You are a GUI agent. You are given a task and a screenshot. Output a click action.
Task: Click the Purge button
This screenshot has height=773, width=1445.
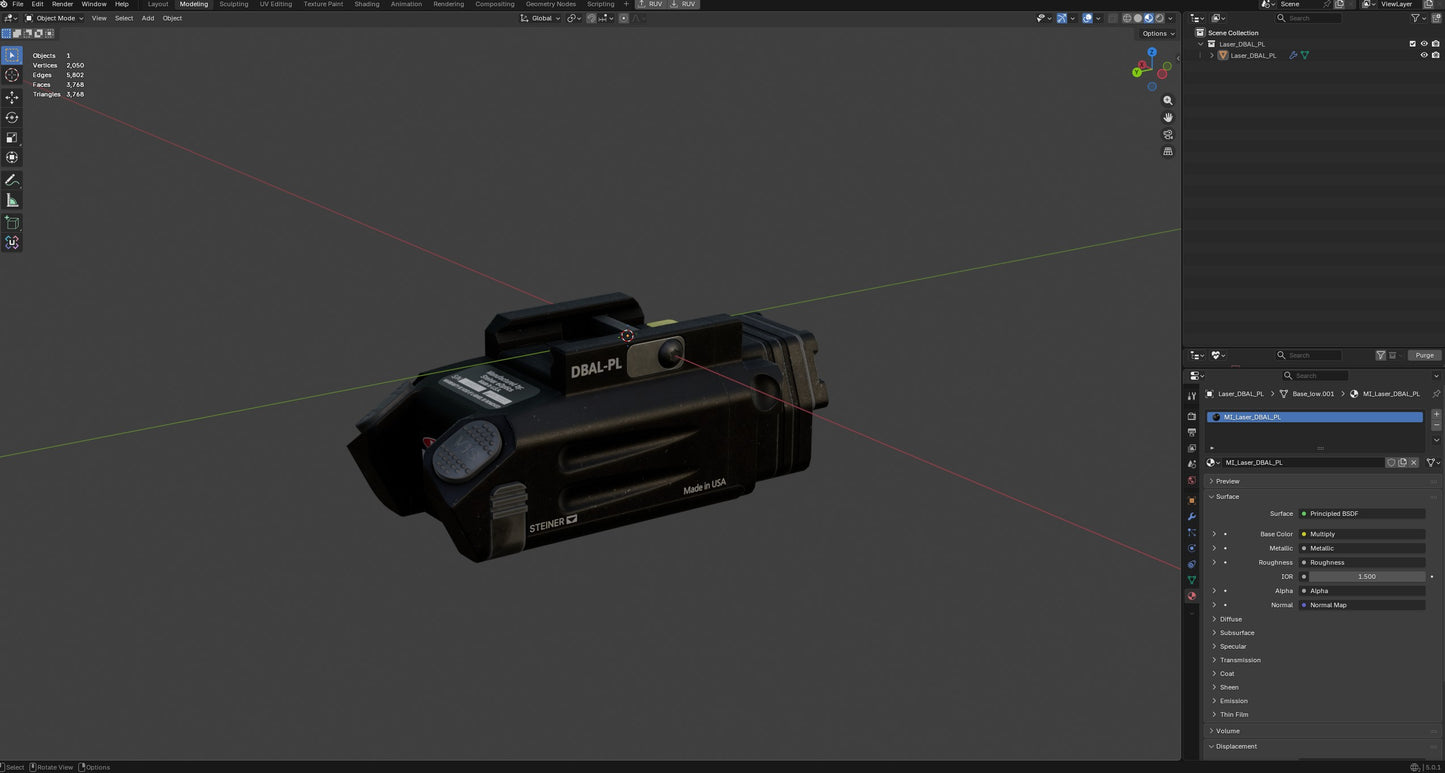click(1424, 355)
